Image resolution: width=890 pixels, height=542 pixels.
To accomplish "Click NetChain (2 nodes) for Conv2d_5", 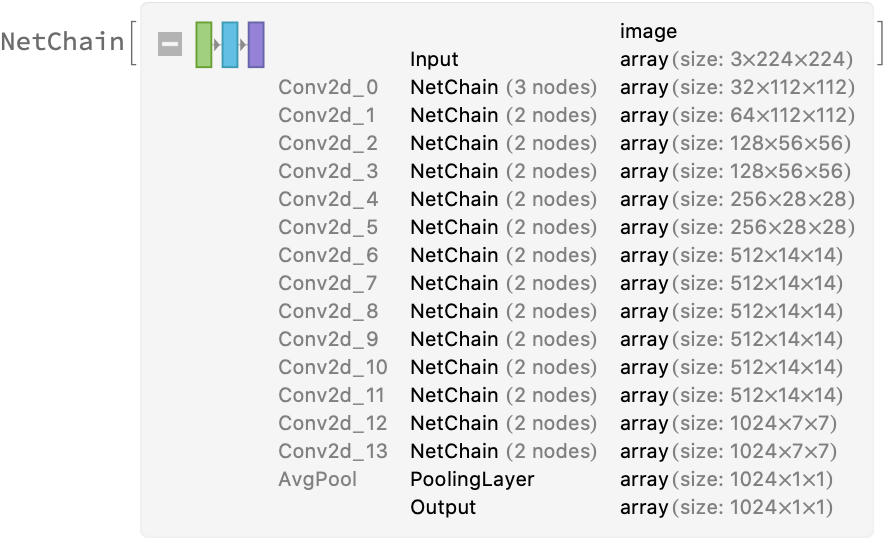I will click(503, 228).
